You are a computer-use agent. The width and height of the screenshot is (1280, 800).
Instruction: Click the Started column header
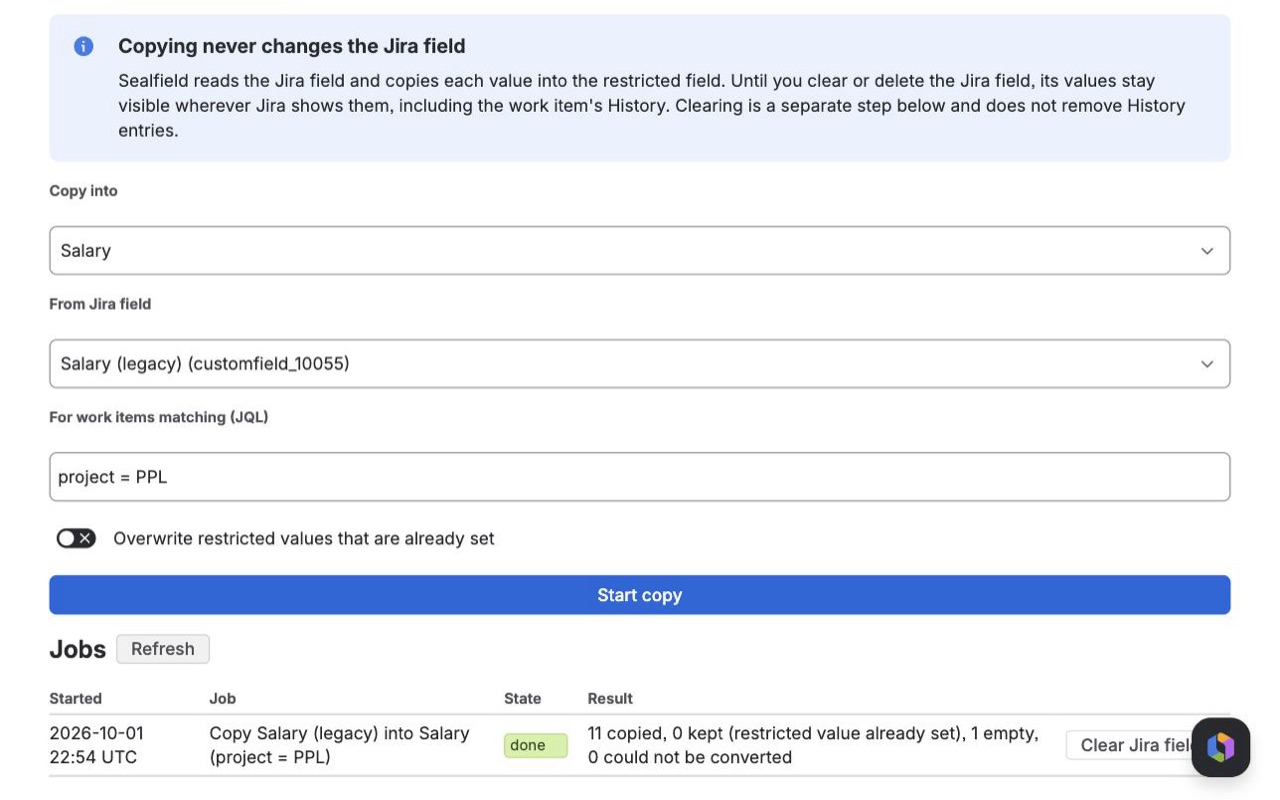pos(76,698)
